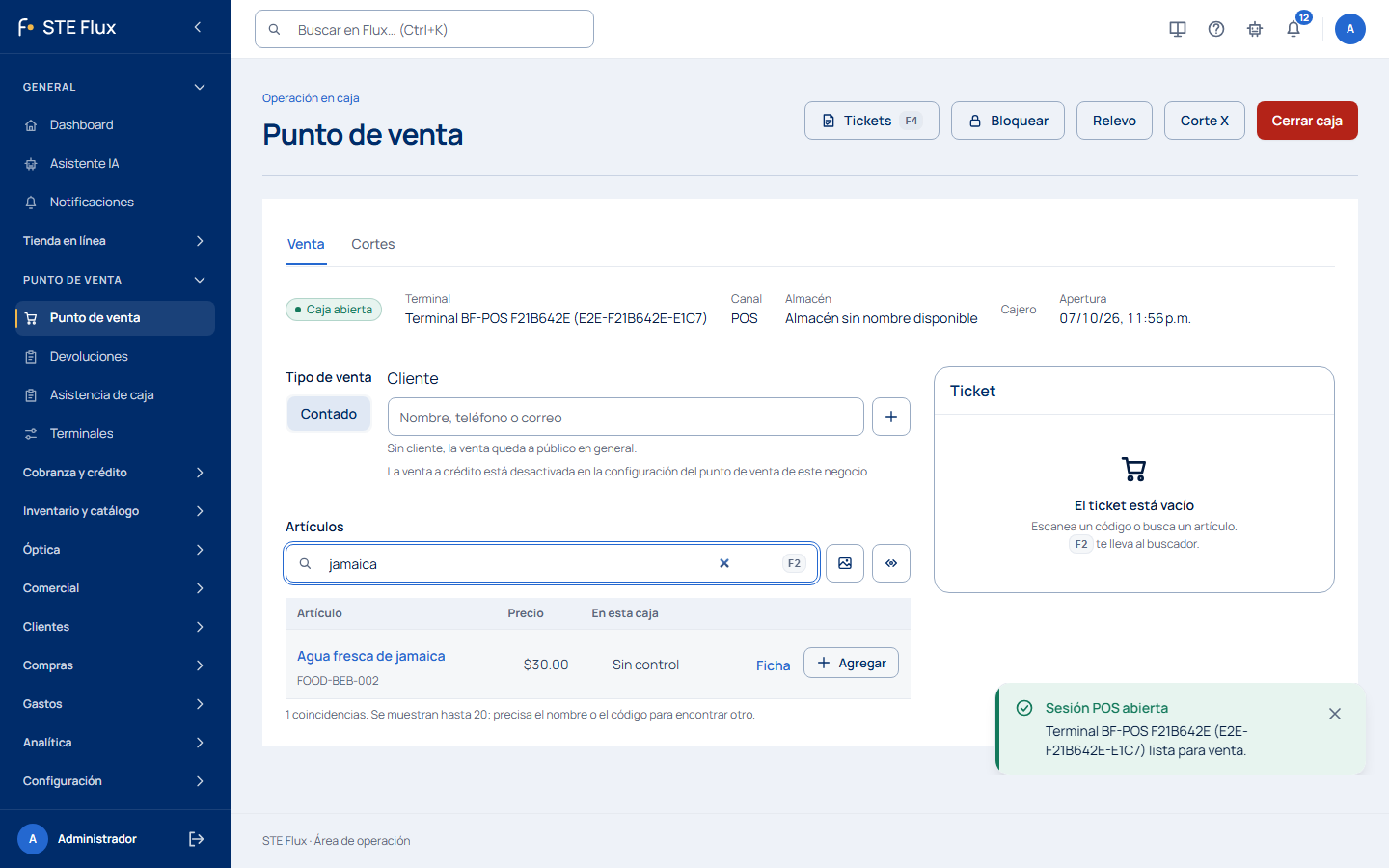Image resolution: width=1389 pixels, height=868 pixels.
Task: Clear the jamaica search text
Action: [x=724, y=563]
